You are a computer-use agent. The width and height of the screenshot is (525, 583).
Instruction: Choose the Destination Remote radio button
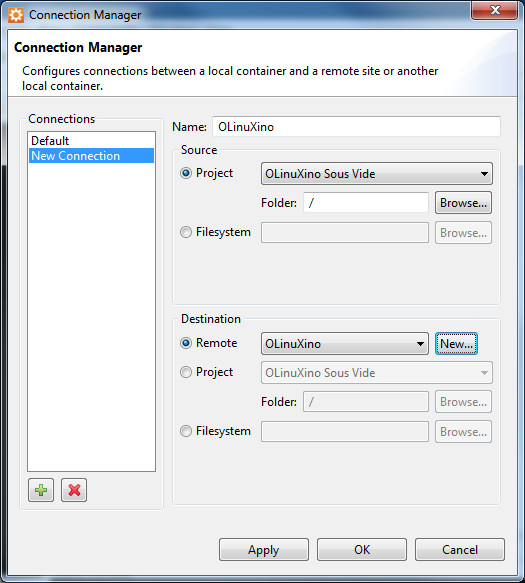pyautogui.click(x=186, y=343)
